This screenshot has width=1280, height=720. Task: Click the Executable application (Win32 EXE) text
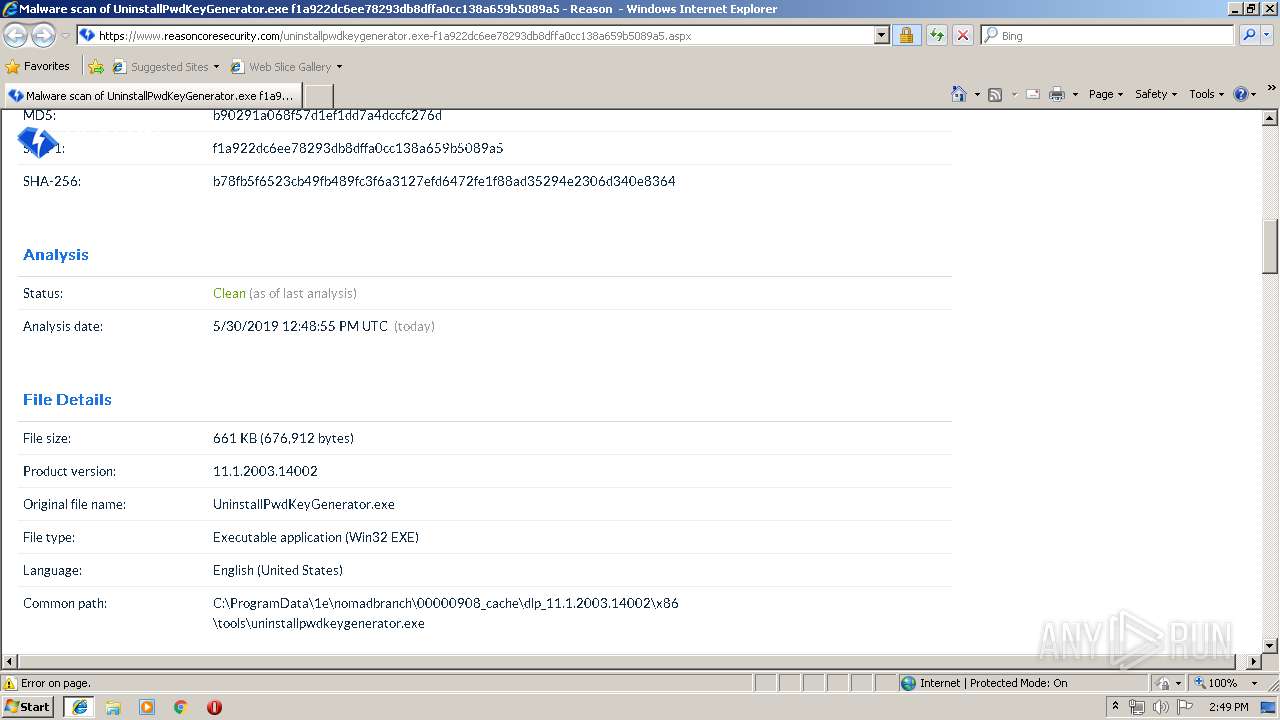pyautogui.click(x=316, y=537)
